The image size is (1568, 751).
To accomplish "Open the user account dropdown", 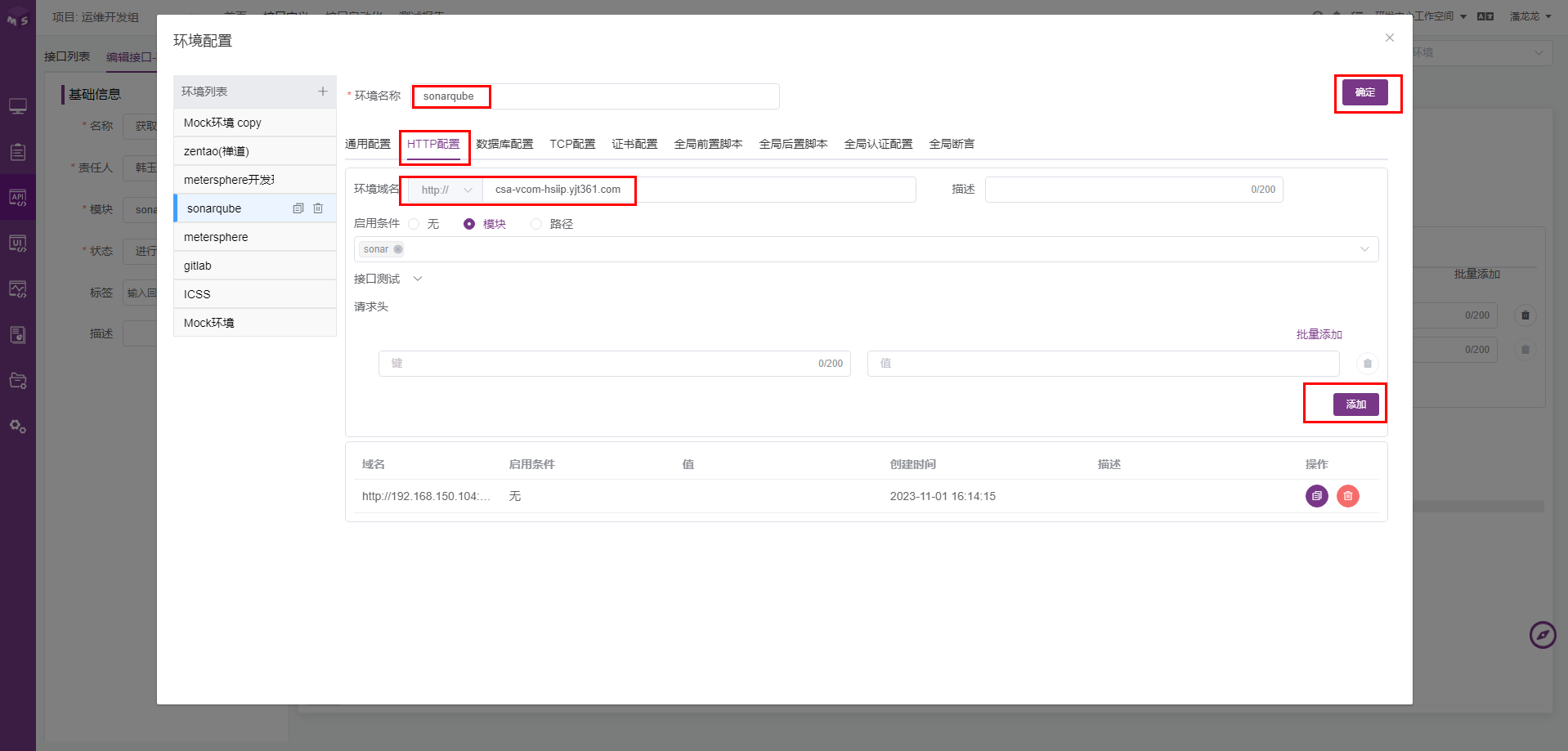I will coord(1530,16).
